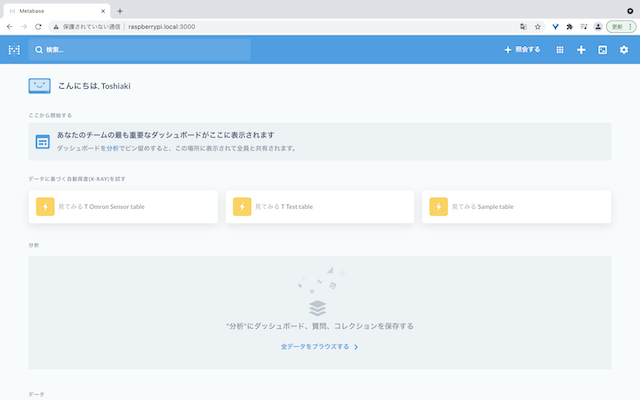Click the ここから開始する section label
Screen dimensions: 640x400
pos(50,116)
